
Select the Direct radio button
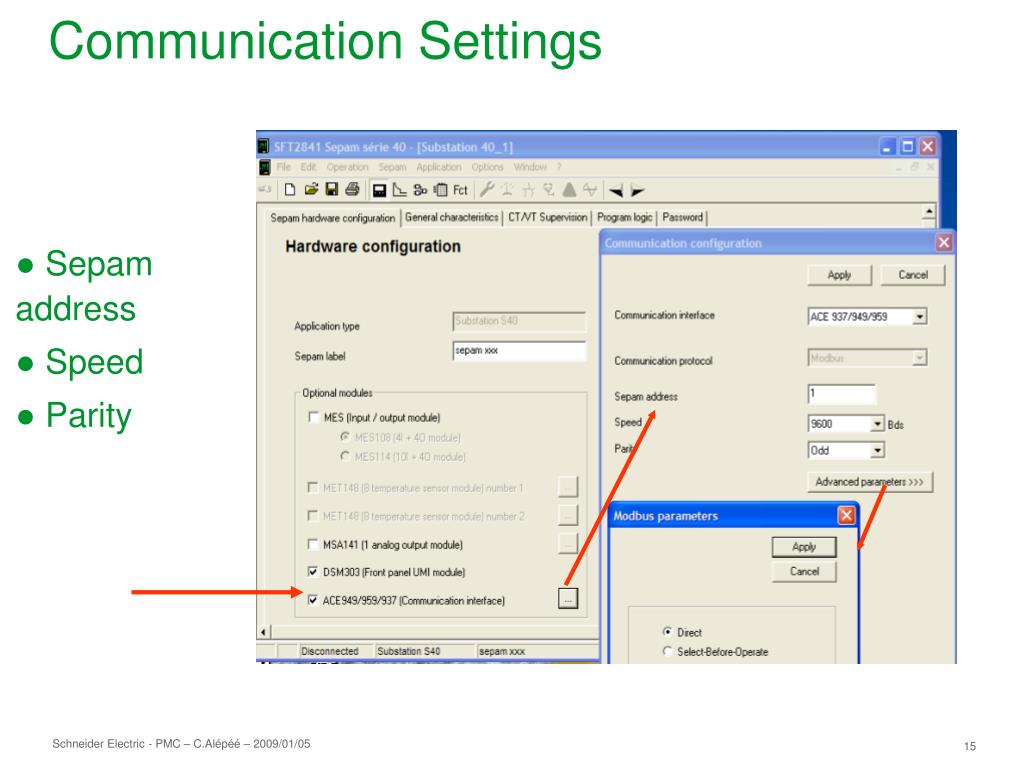667,632
